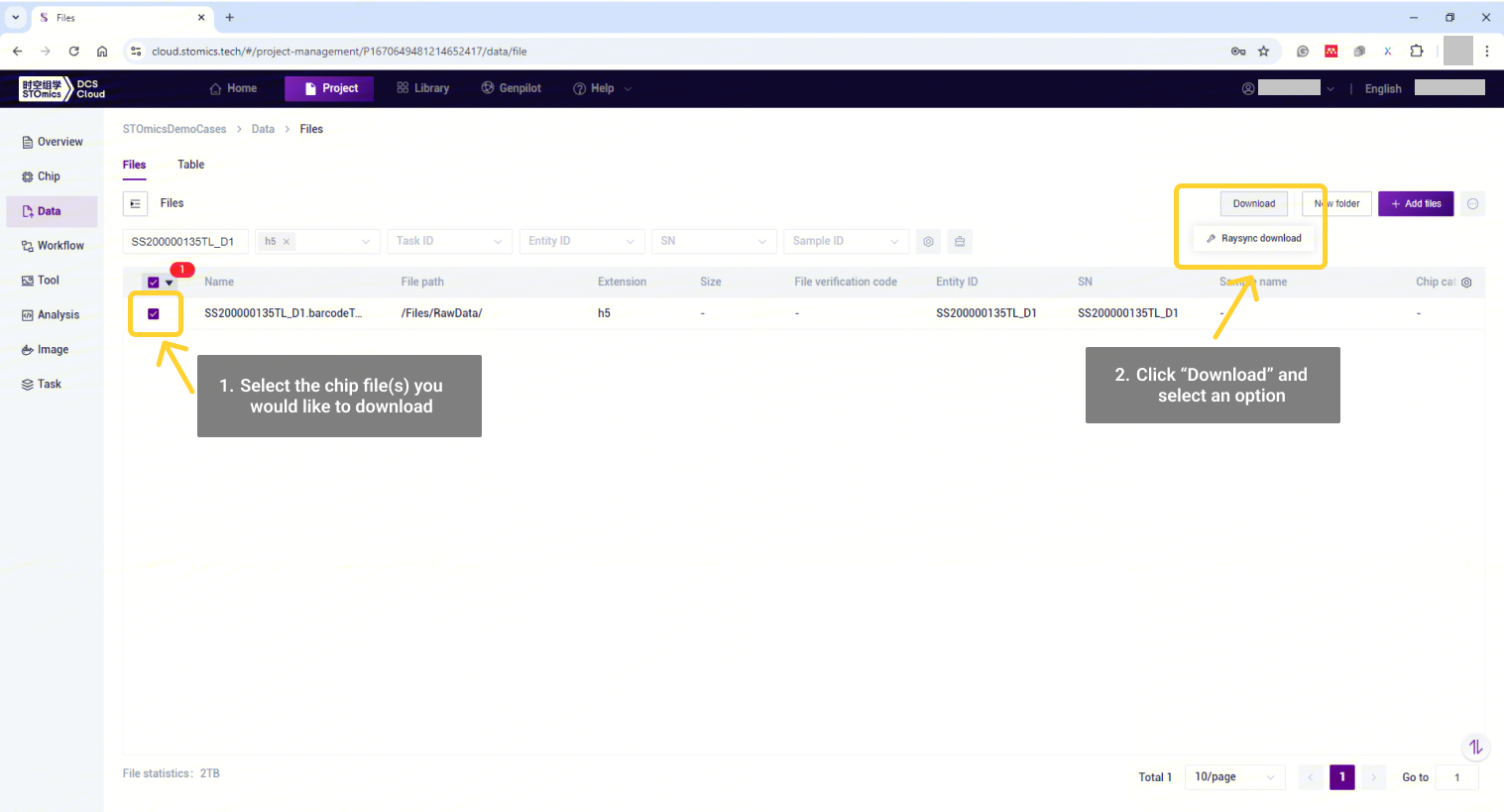This screenshot has height=812, width=1504.
Task: Click the filter settings icon beside Sample ID
Action: click(928, 242)
